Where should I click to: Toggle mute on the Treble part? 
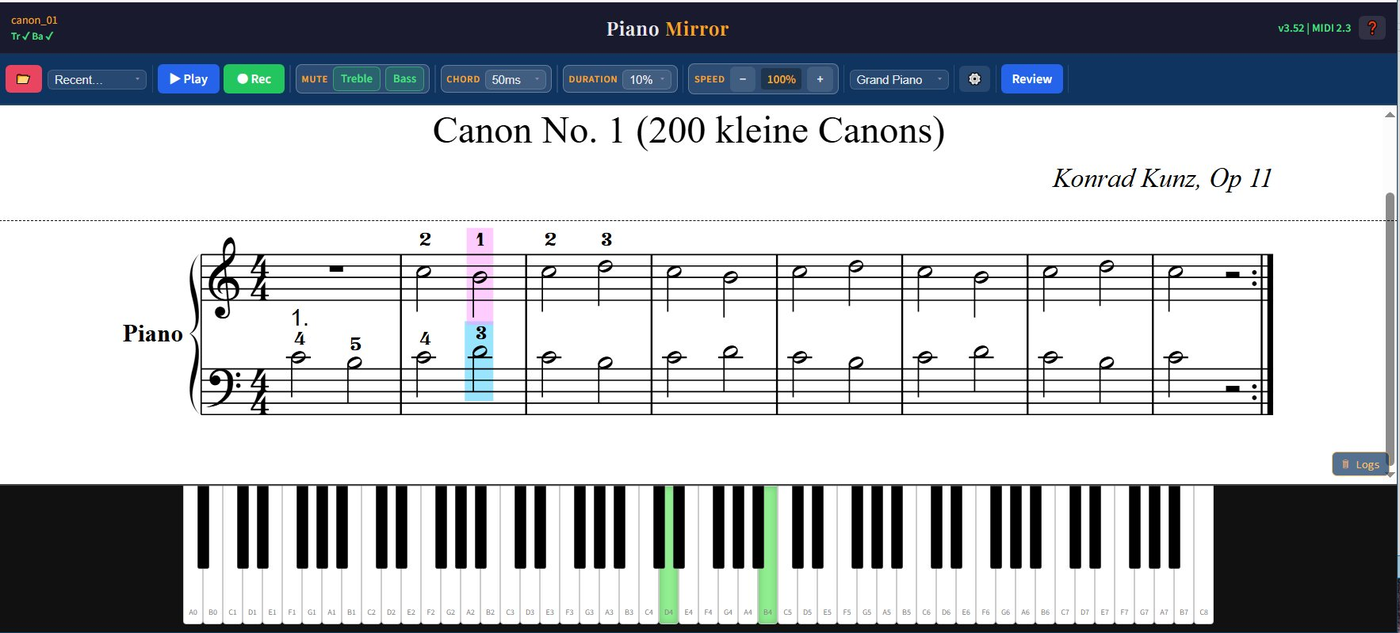click(x=356, y=79)
